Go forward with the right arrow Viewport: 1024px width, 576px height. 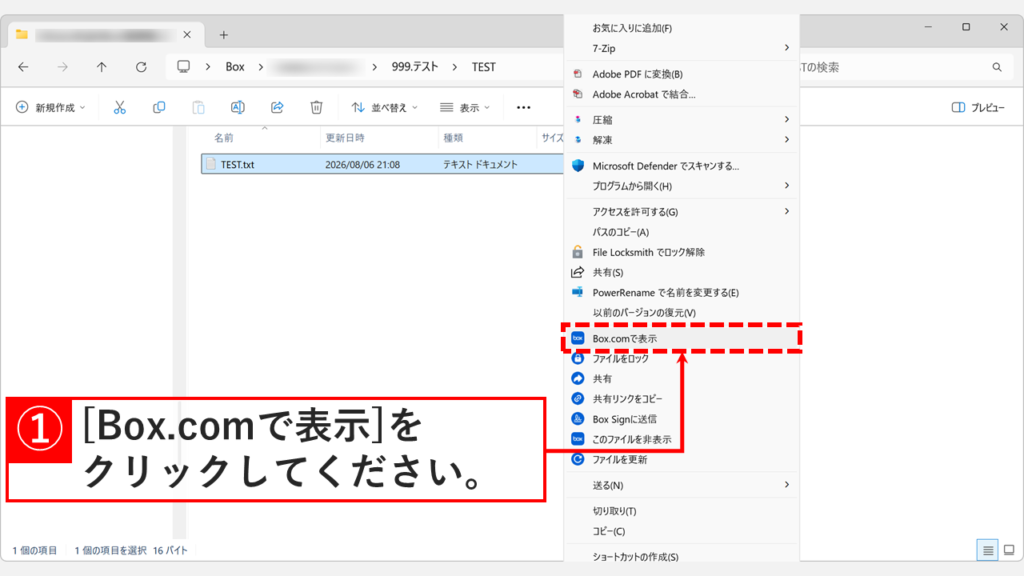pyautogui.click(x=63, y=67)
